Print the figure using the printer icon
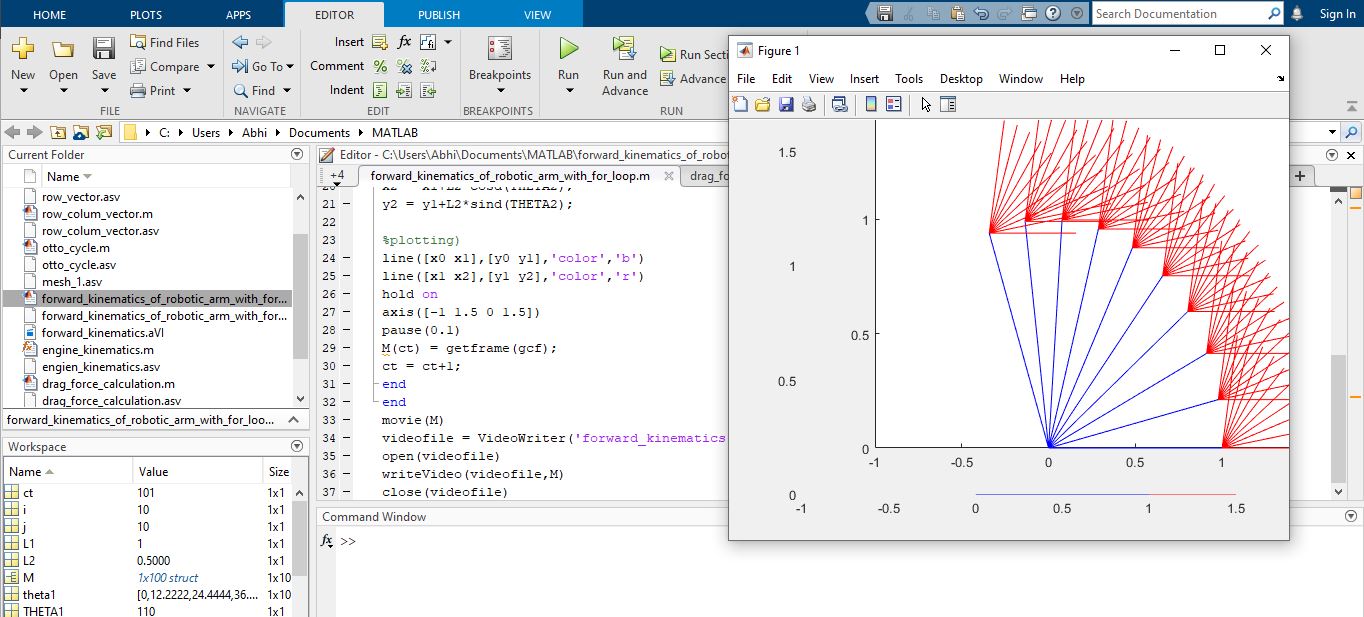 [x=809, y=103]
